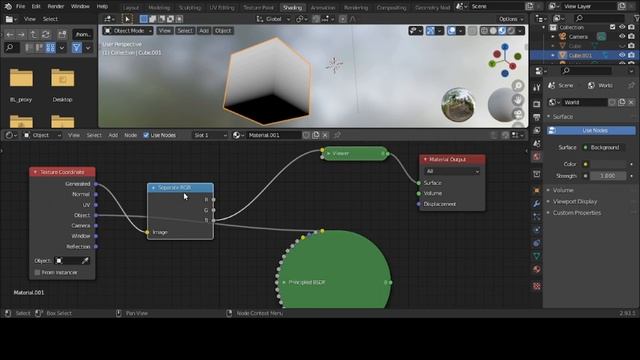The image size is (640, 360).
Task: Go to parent directory in file browser
Action: tap(33, 35)
